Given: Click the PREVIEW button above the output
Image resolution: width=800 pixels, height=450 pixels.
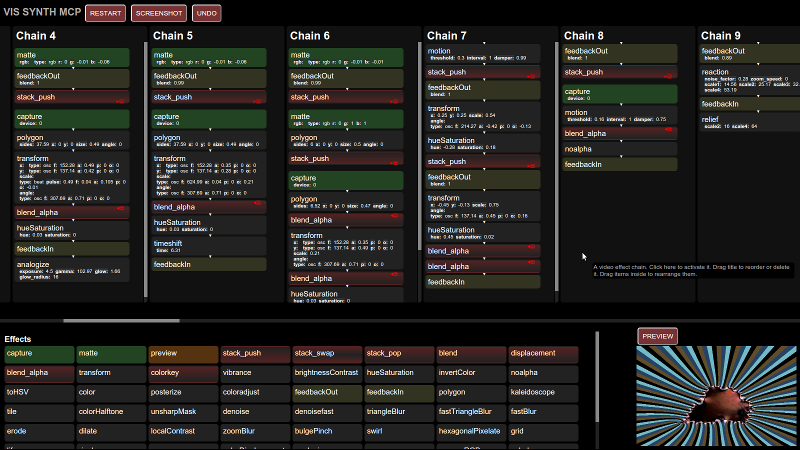Looking at the screenshot, I should [x=658, y=336].
